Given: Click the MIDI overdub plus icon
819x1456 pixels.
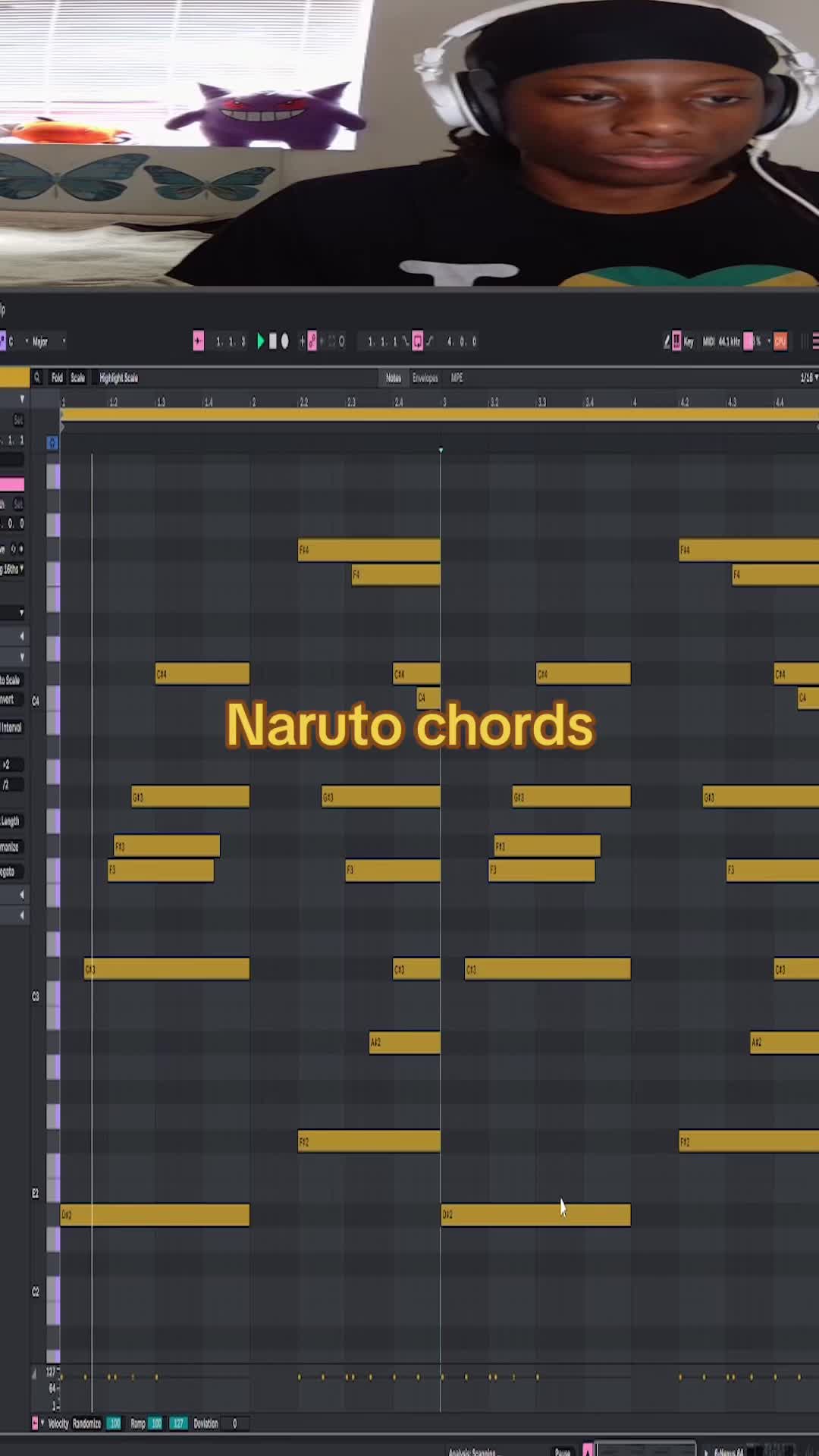Looking at the screenshot, I should (x=302, y=341).
